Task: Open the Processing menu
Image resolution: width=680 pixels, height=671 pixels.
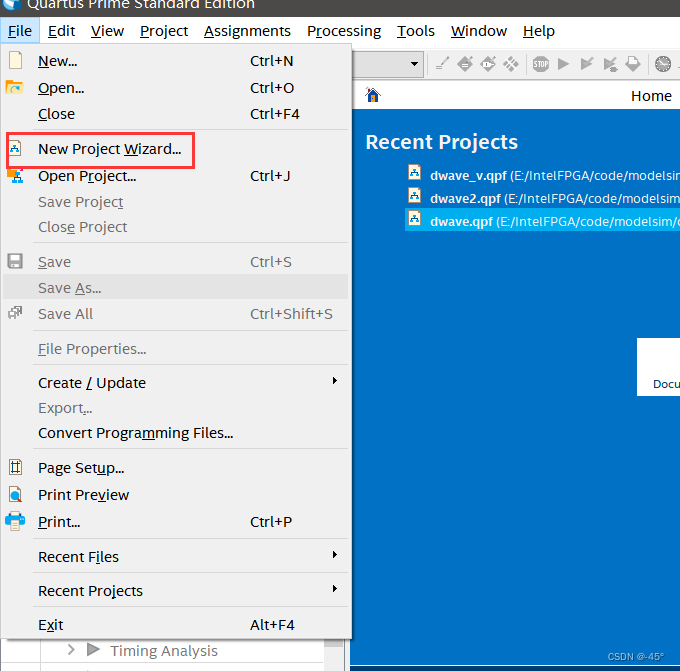Action: 344,31
